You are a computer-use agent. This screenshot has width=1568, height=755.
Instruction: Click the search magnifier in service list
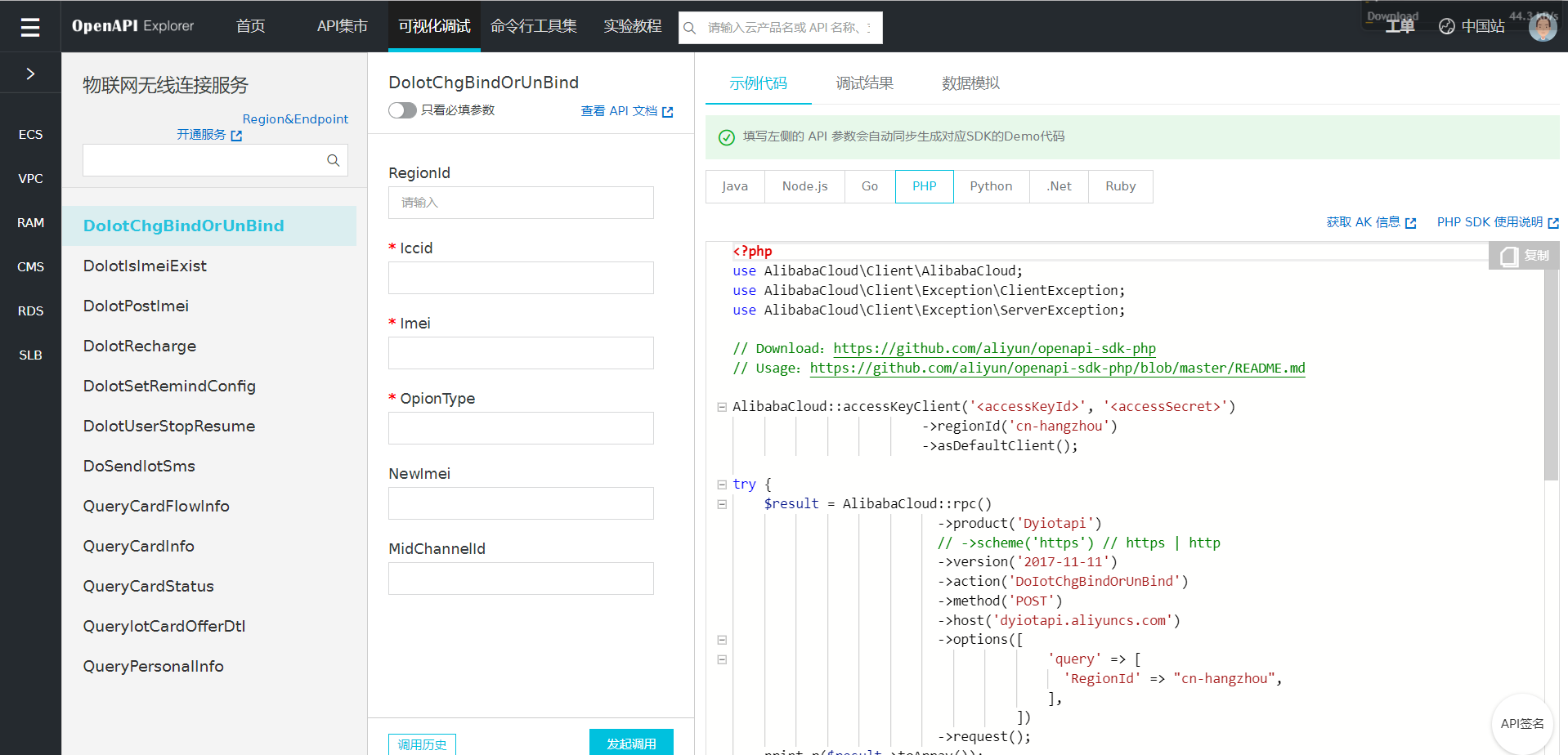[333, 161]
